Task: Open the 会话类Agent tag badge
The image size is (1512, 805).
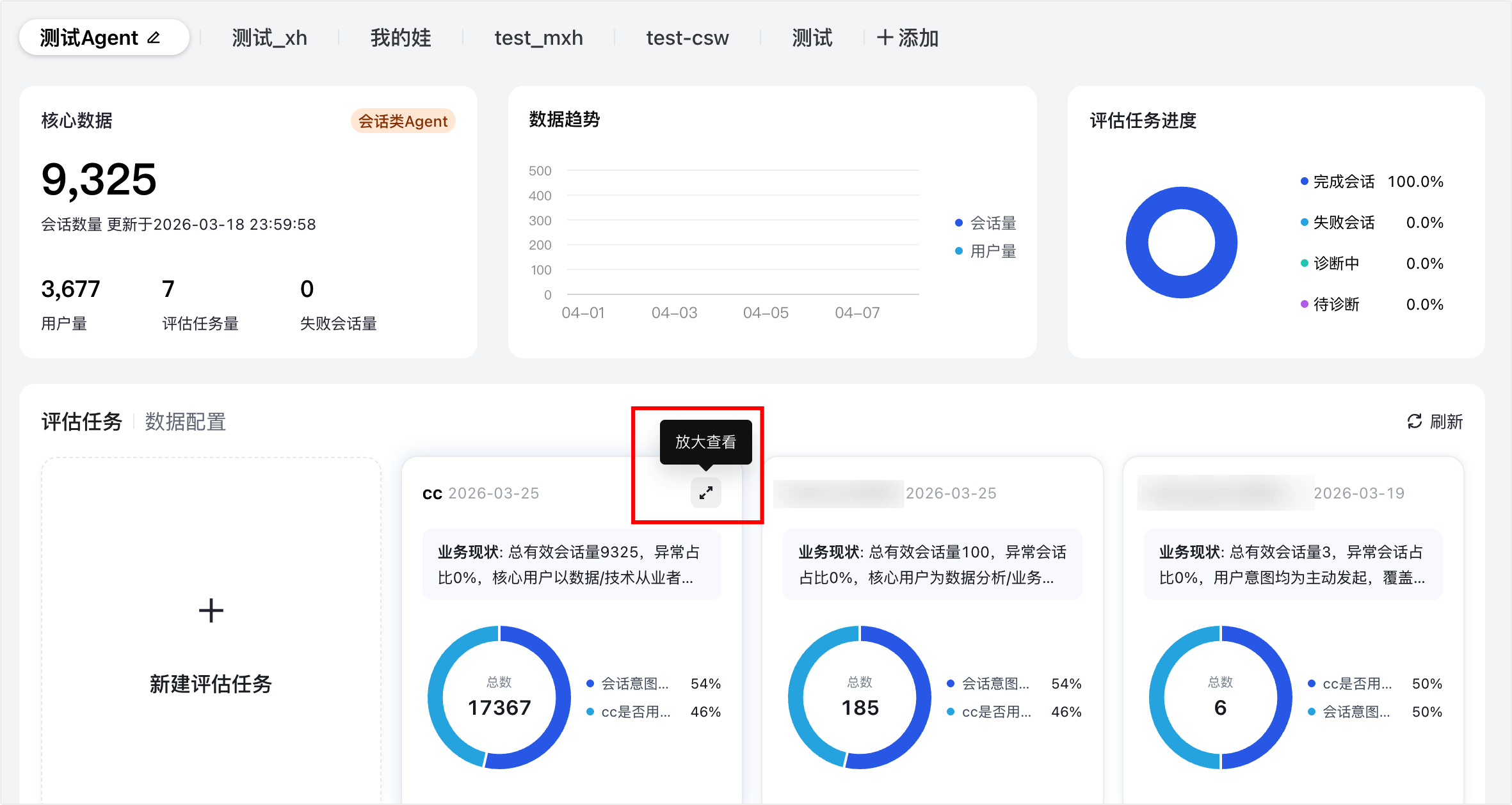Action: [x=403, y=121]
